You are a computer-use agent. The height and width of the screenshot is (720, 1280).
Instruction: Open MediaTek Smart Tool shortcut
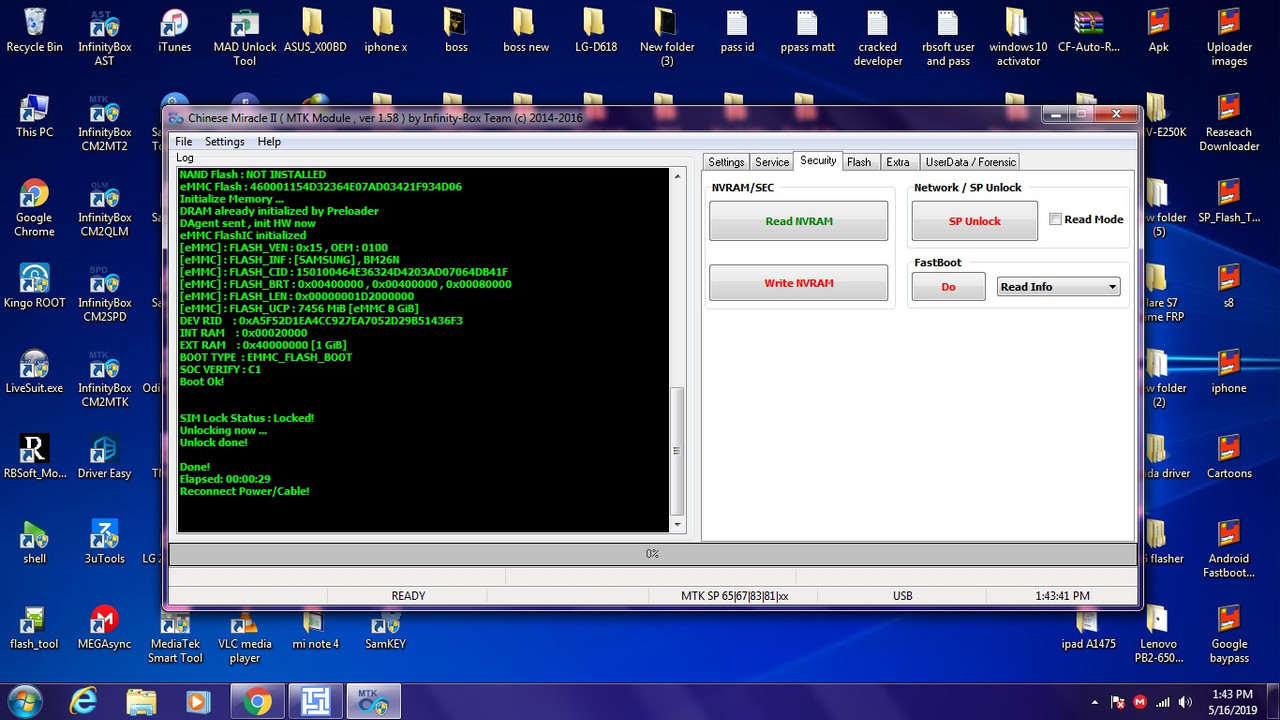pyautogui.click(x=175, y=635)
